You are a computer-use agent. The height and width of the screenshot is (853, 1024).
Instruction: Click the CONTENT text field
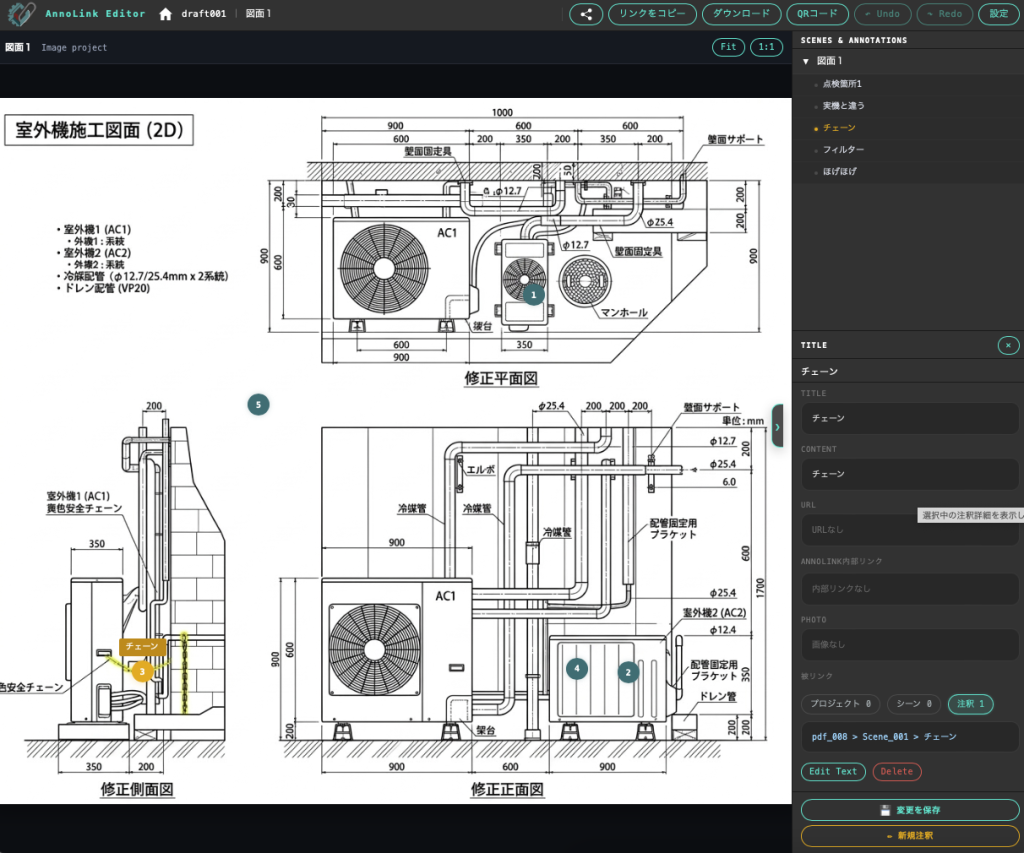tap(909, 474)
